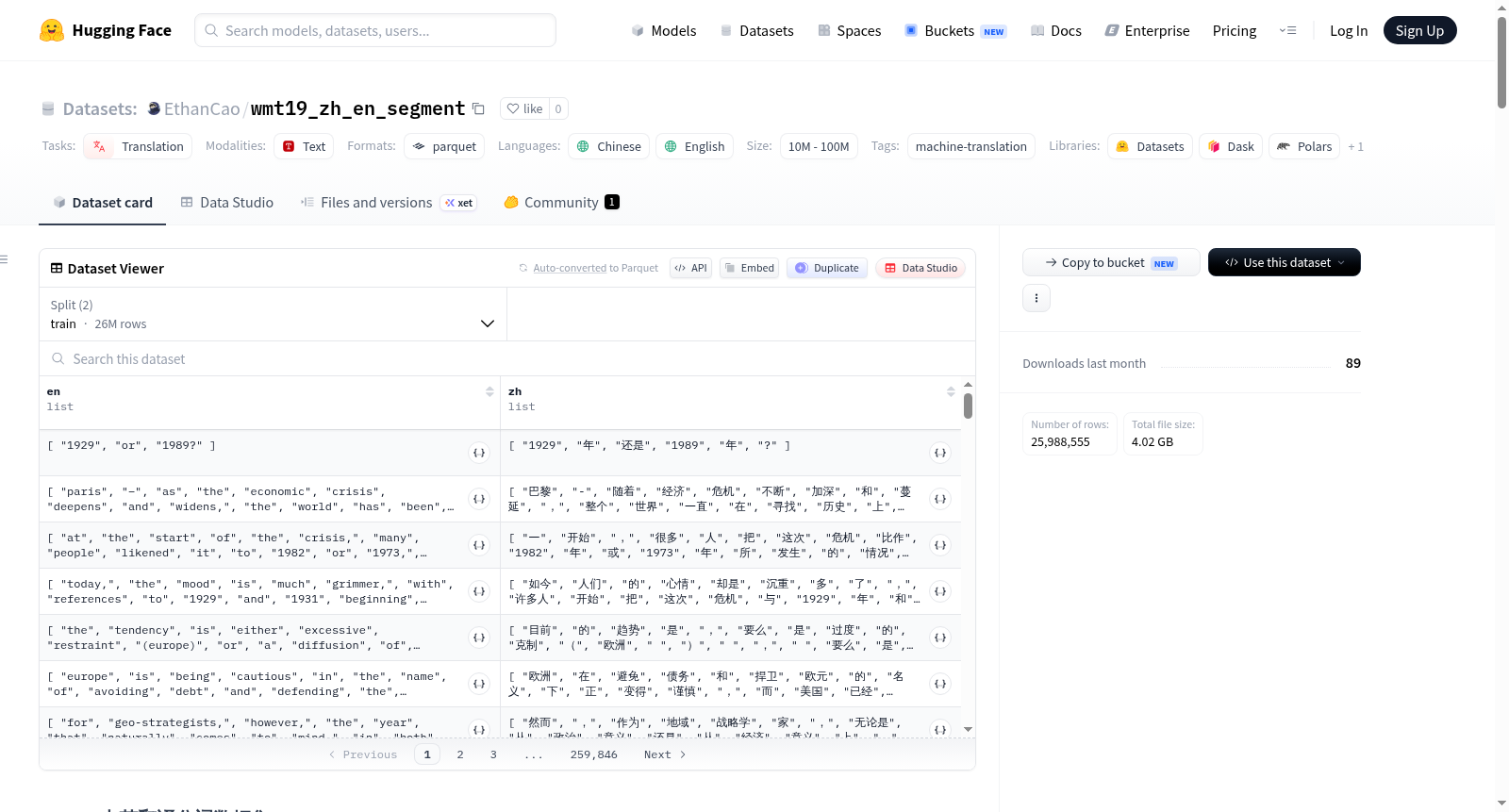Open the three-dot options menu button
The image size is (1509, 812).
point(1036,298)
